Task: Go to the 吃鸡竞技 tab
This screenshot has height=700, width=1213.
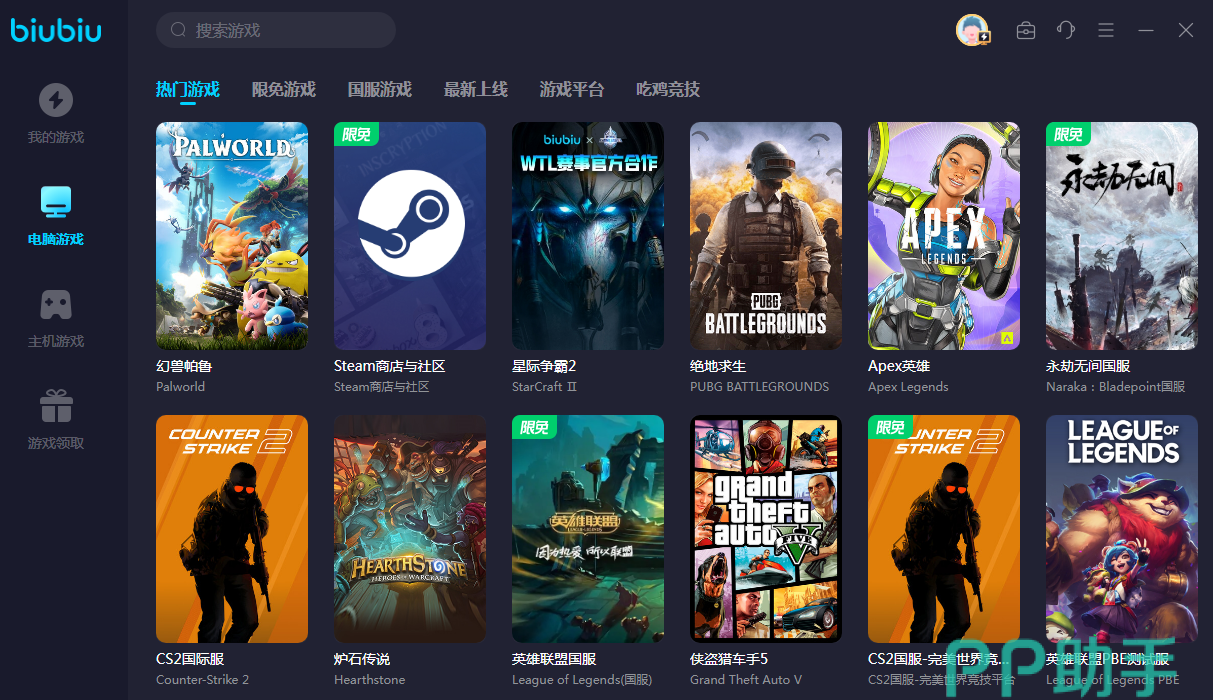Action: pos(667,90)
